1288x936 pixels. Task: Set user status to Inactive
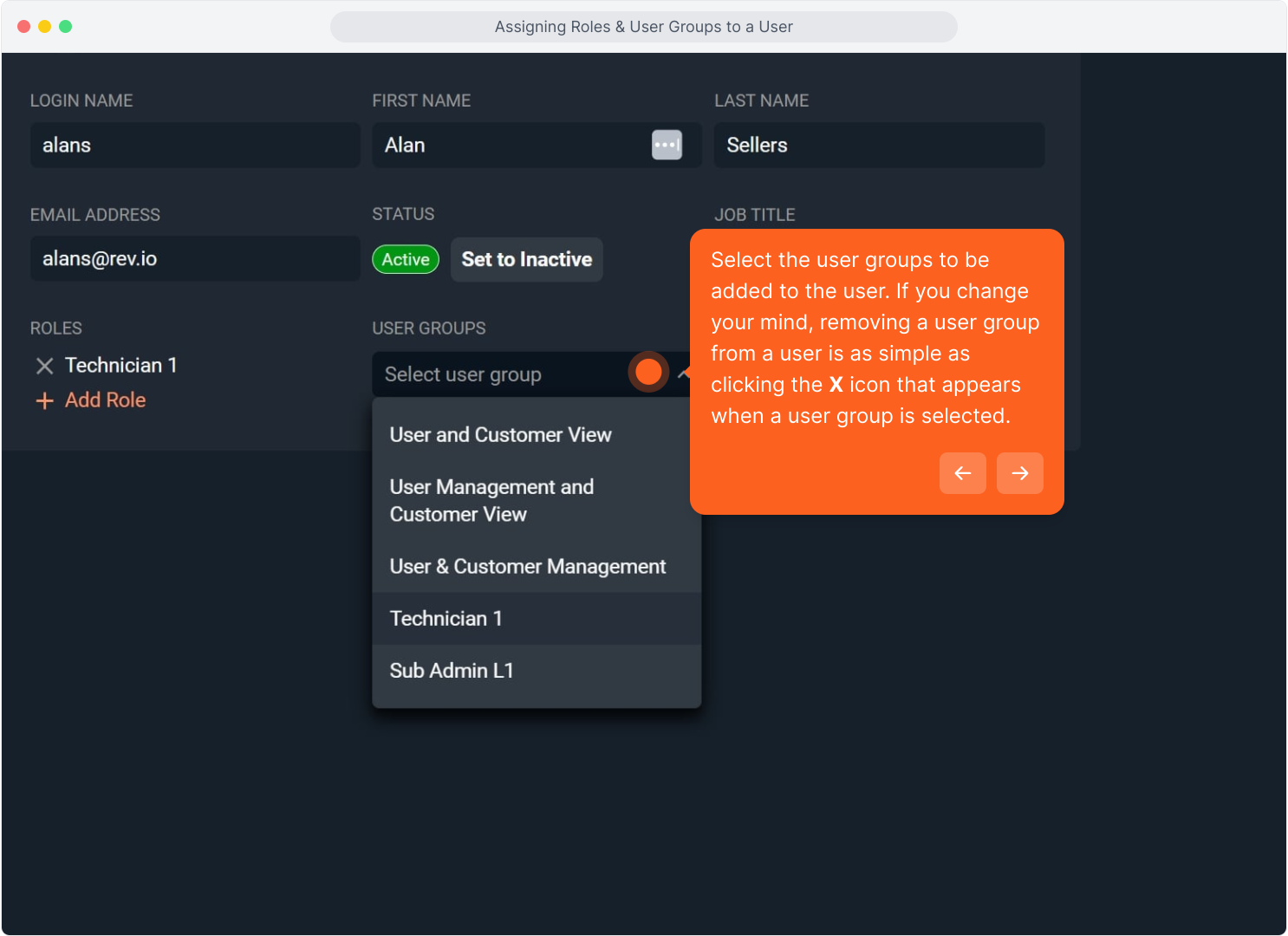(x=526, y=259)
